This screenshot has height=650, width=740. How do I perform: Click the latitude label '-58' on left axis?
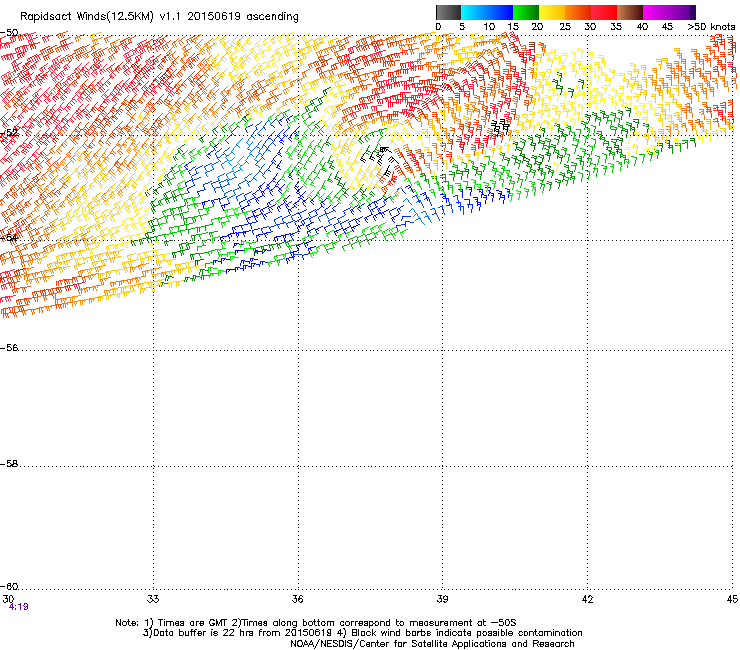pyautogui.click(x=9, y=464)
